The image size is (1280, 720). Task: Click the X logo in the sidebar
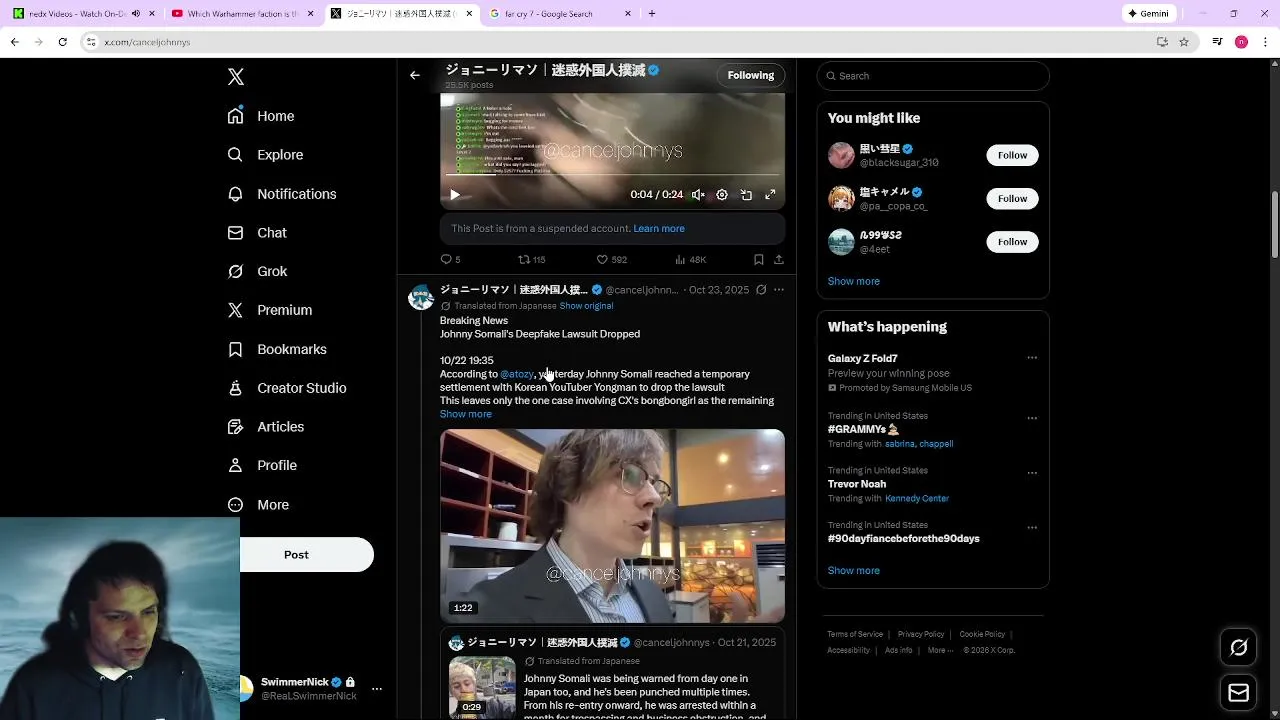(x=236, y=77)
